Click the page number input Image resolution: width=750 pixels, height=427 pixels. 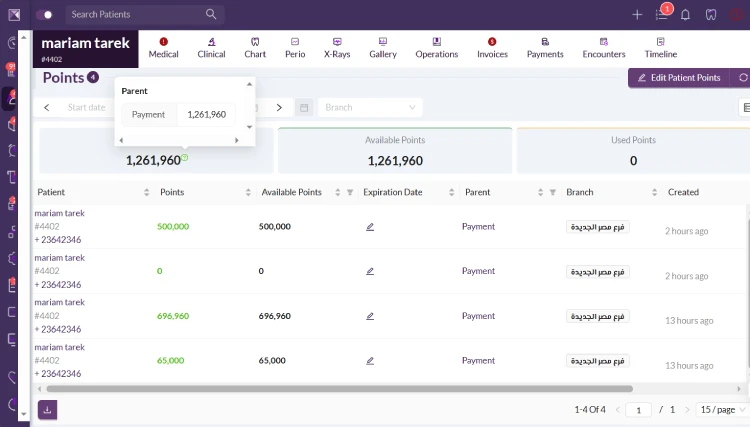pyautogui.click(x=638, y=410)
